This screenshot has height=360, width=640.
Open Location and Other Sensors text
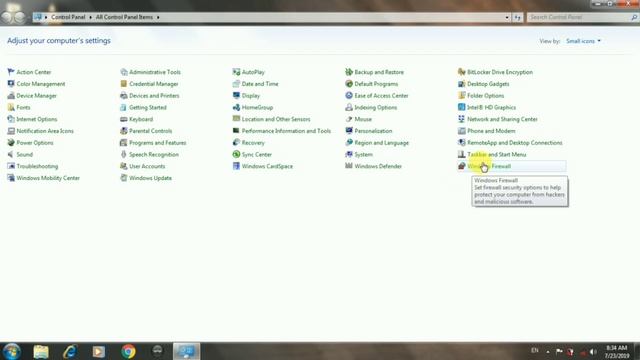(x=276, y=119)
